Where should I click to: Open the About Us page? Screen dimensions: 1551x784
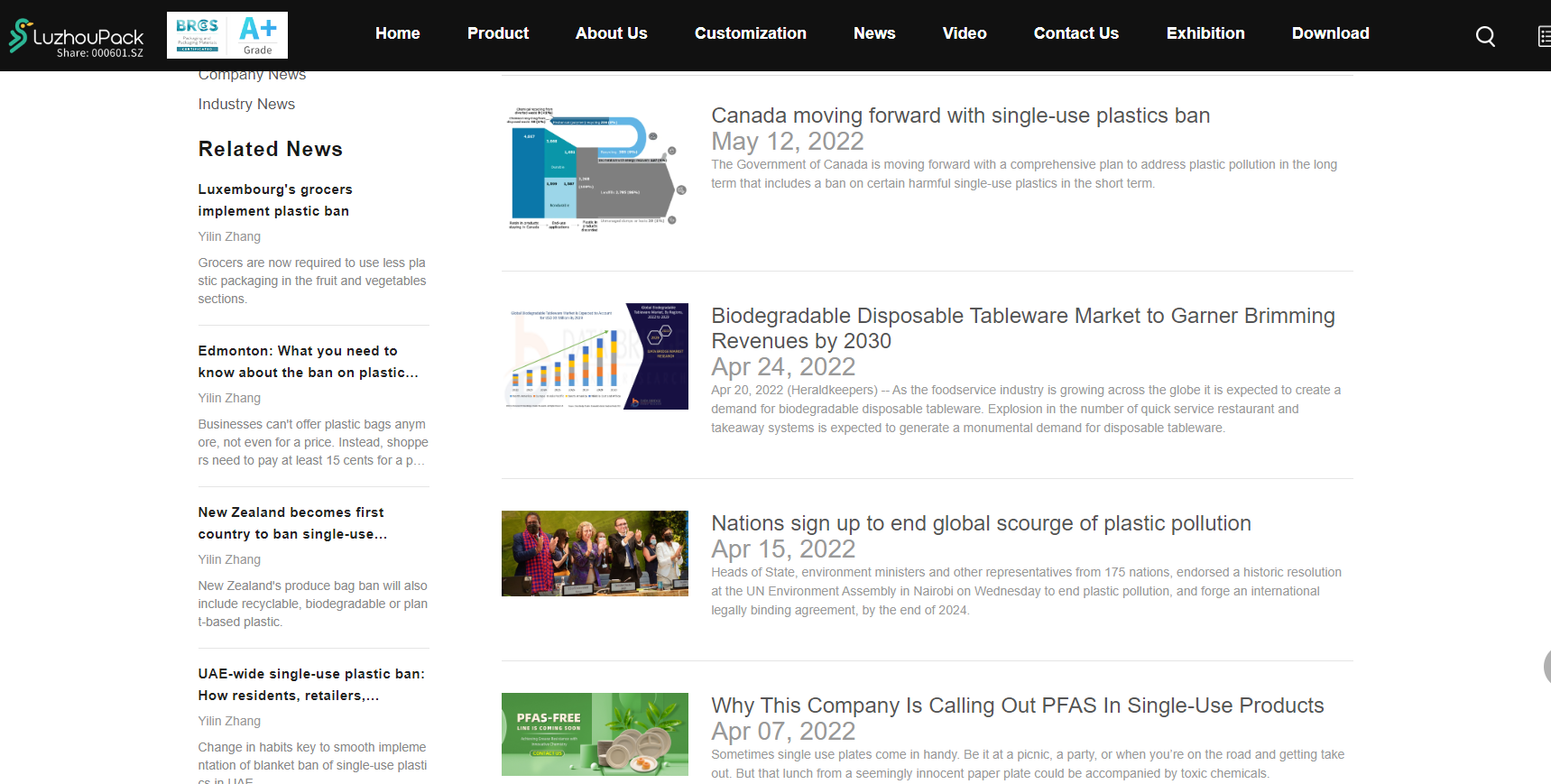pyautogui.click(x=611, y=33)
